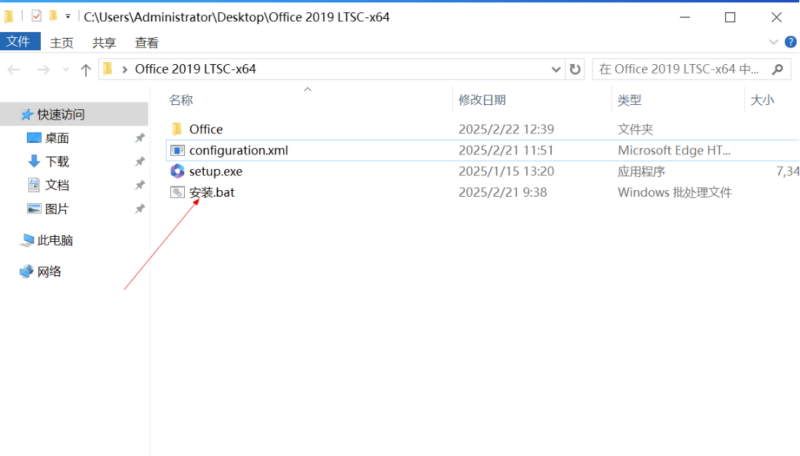This screenshot has width=800, height=456.
Task: Expand the address bar history dropdown
Action: click(556, 69)
